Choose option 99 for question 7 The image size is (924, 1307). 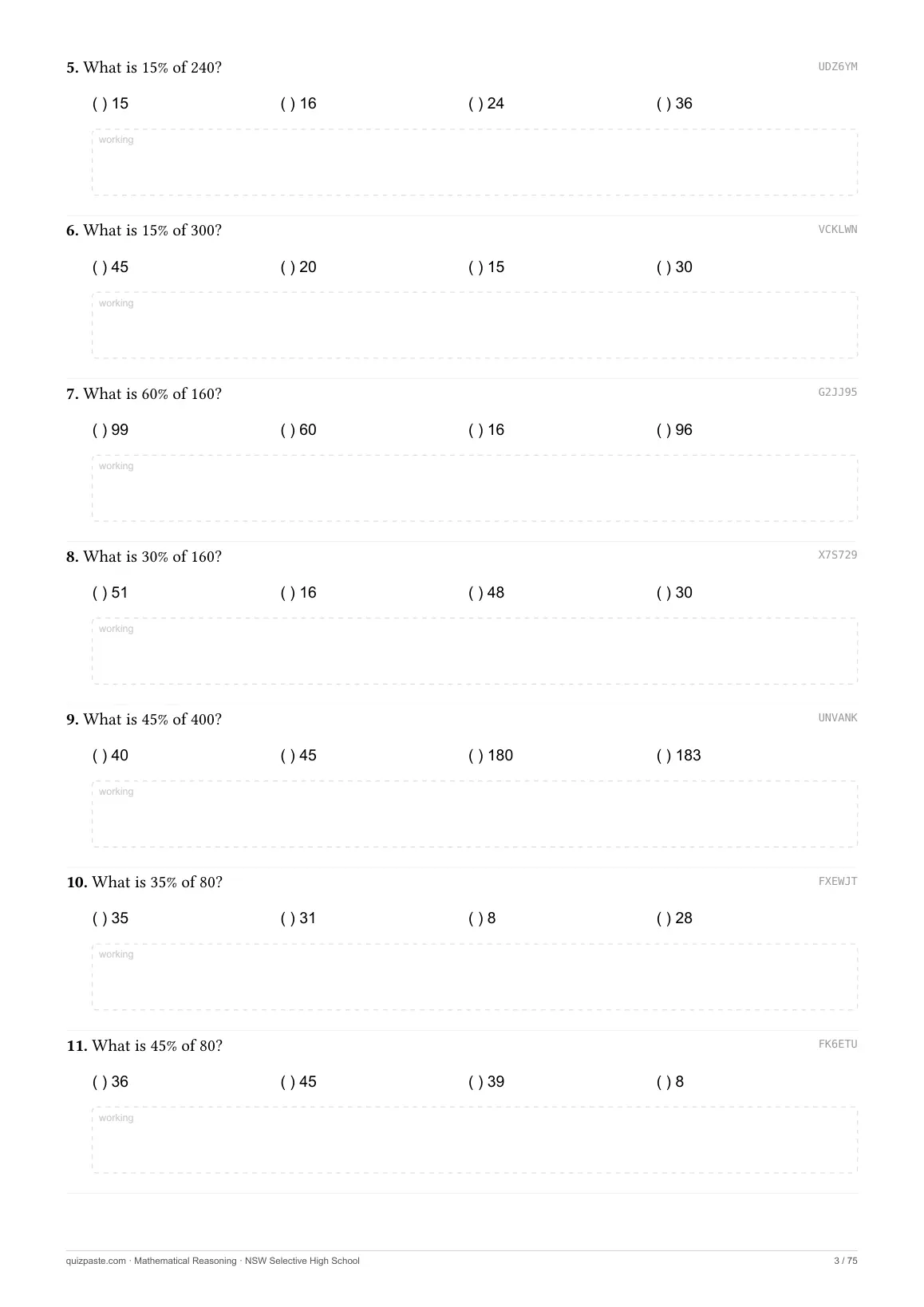[x=110, y=430]
